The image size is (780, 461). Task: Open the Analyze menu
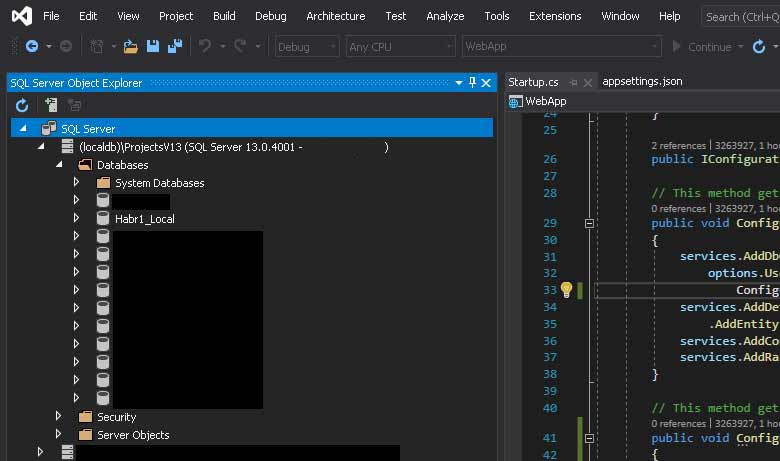coord(445,16)
